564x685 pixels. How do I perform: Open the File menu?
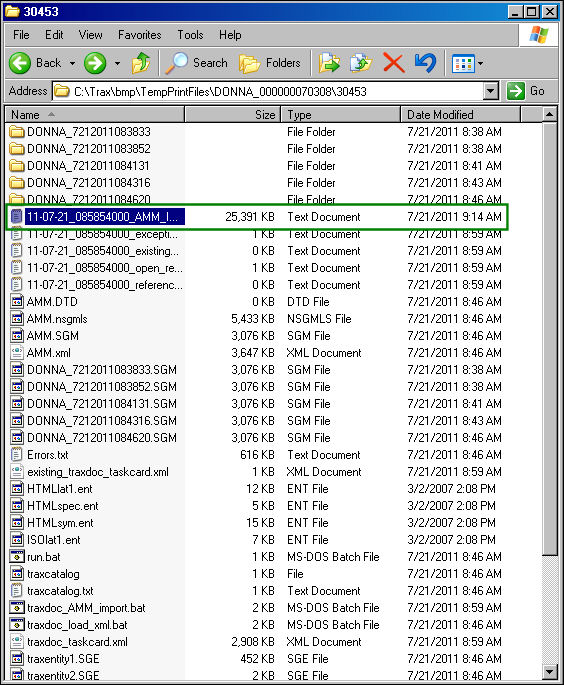tap(21, 35)
